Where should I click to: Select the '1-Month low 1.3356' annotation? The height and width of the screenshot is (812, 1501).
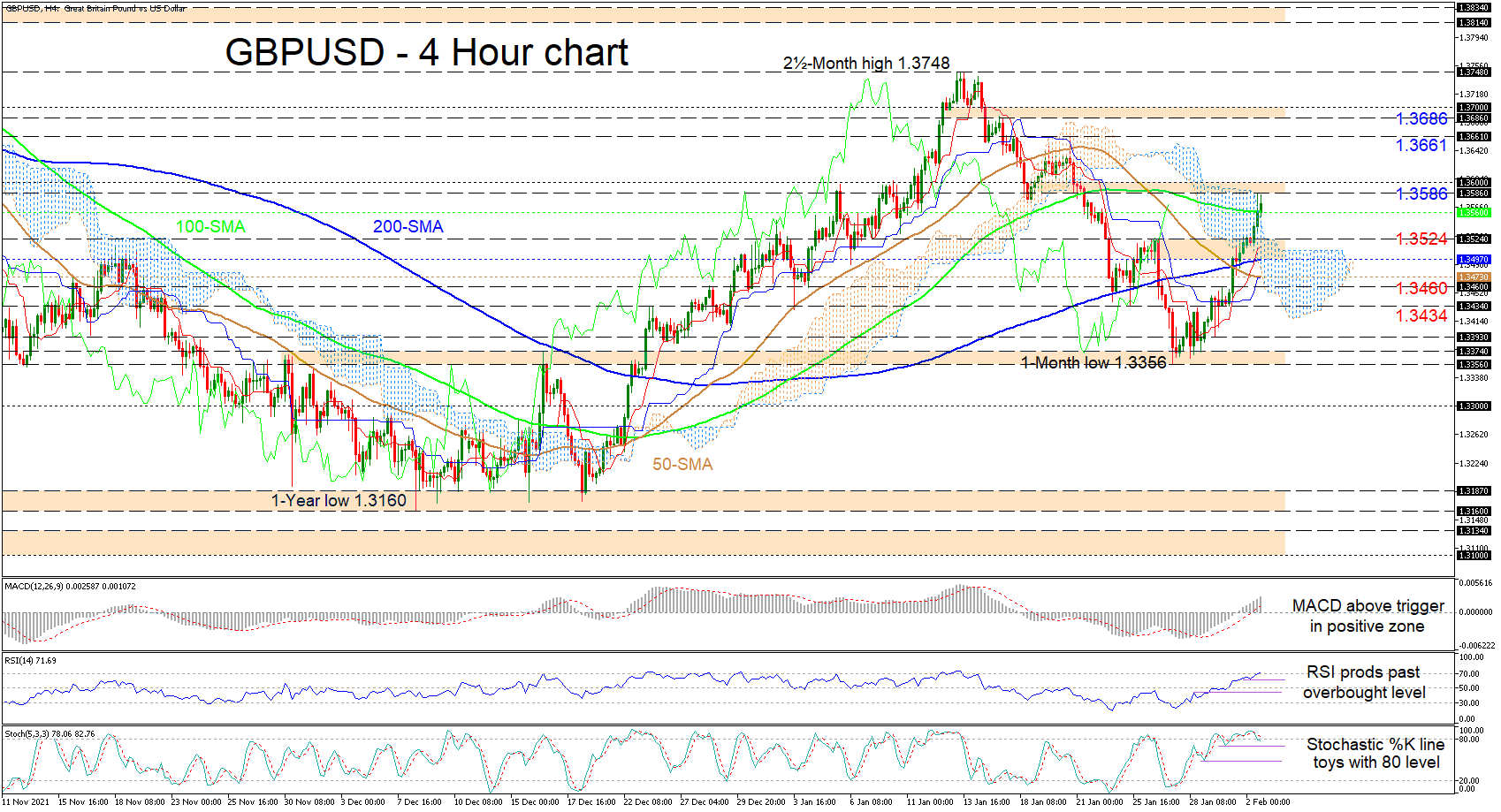1093,363
